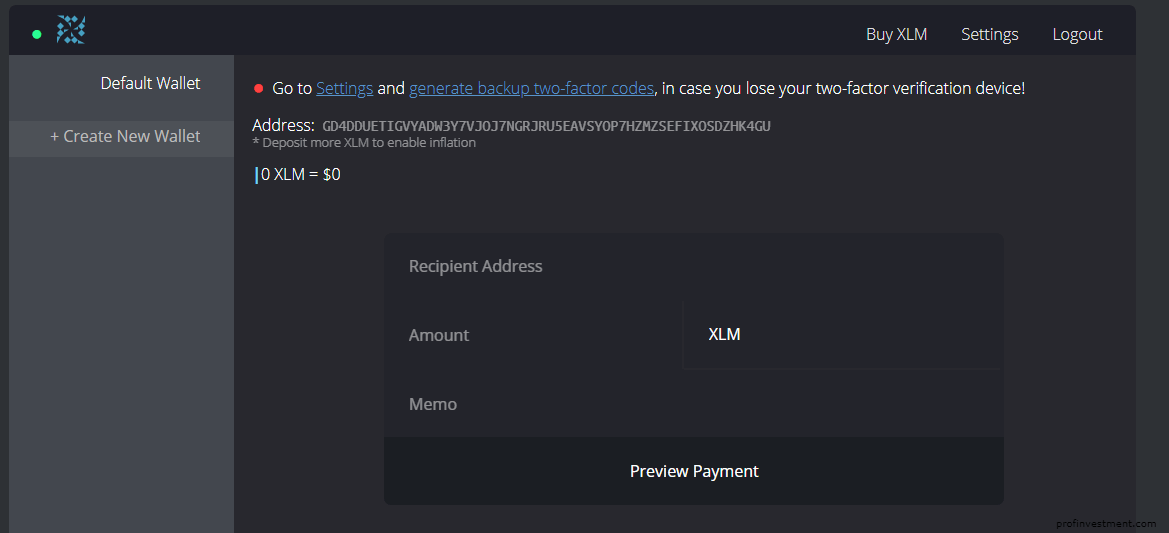Focus the Recipient Address field

[693, 266]
